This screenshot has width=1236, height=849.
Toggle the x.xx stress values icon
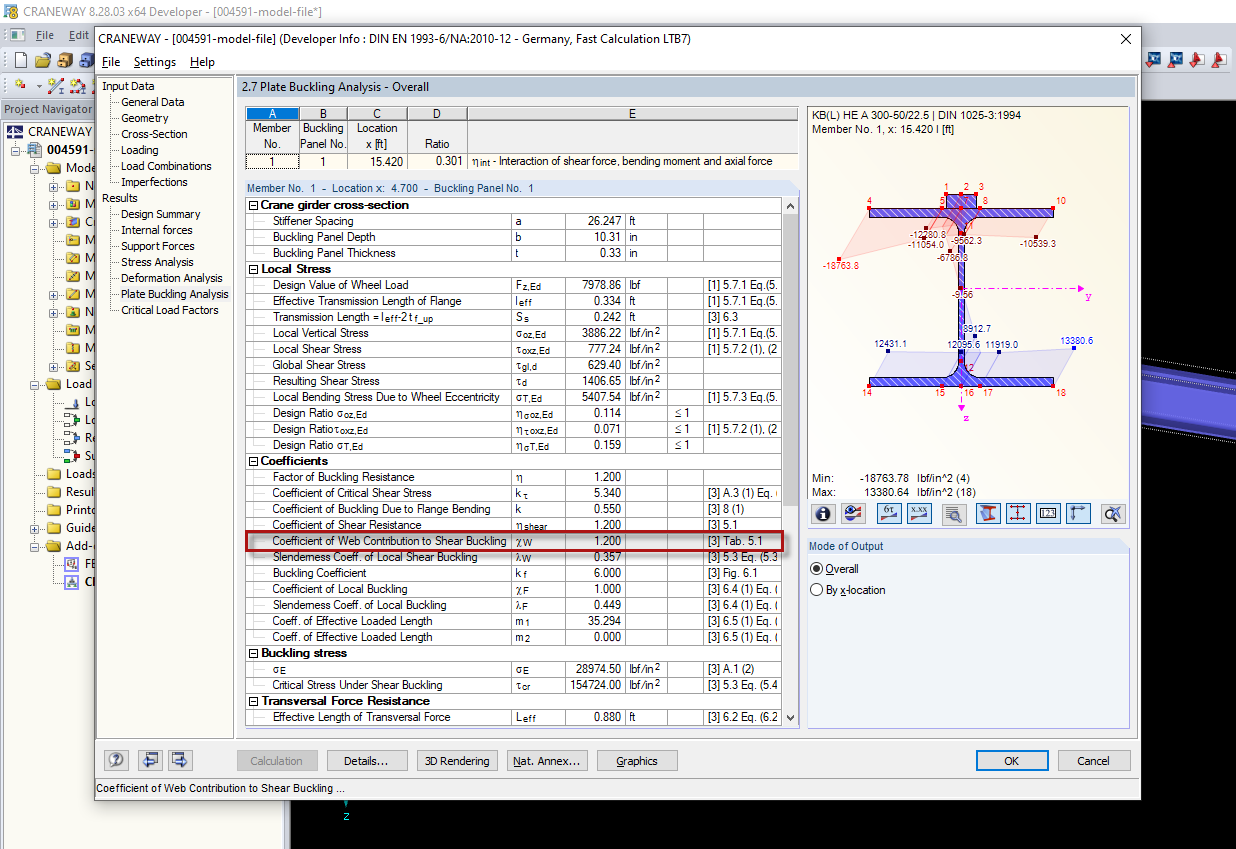point(920,513)
